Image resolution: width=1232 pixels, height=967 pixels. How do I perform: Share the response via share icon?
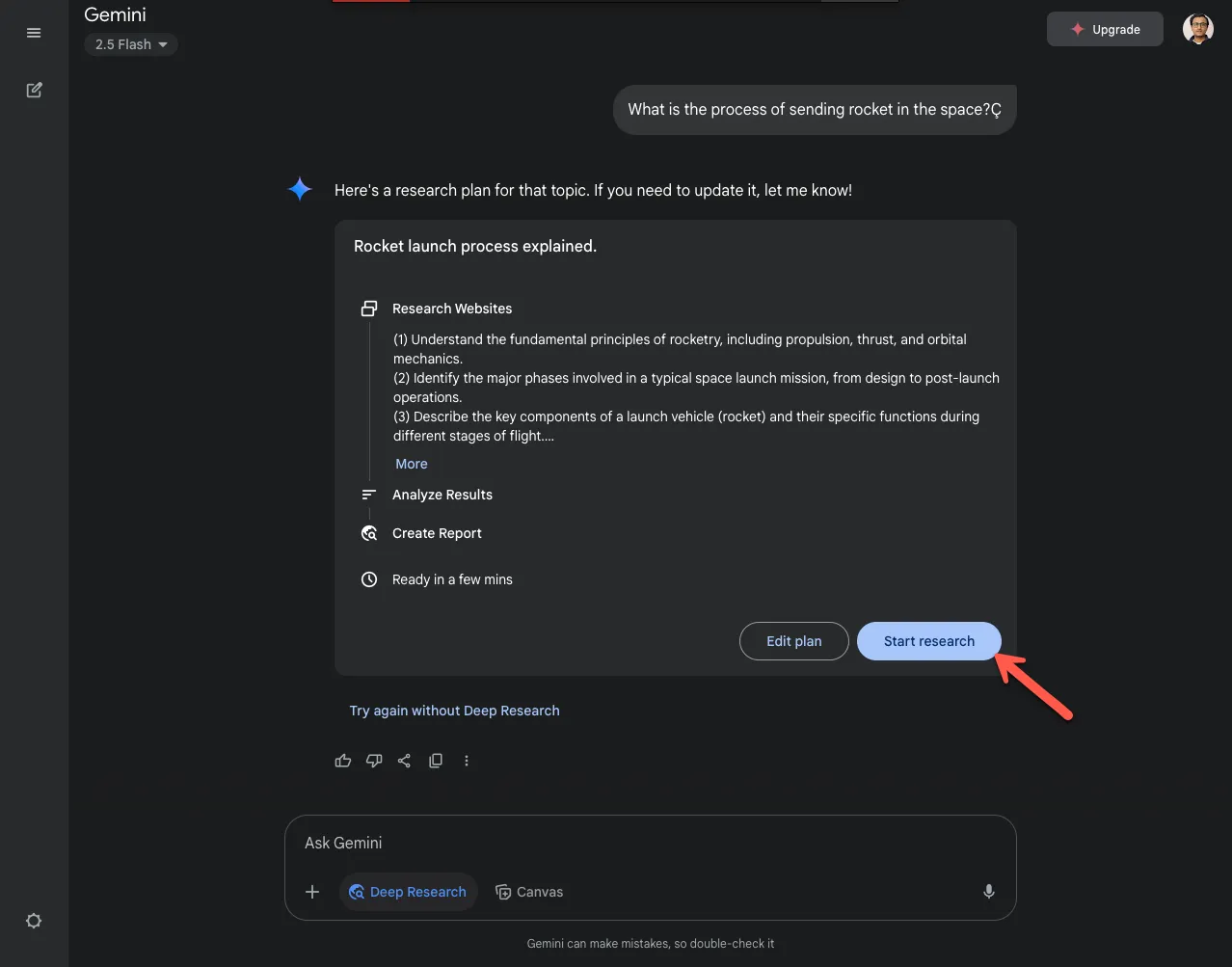pyautogui.click(x=405, y=761)
